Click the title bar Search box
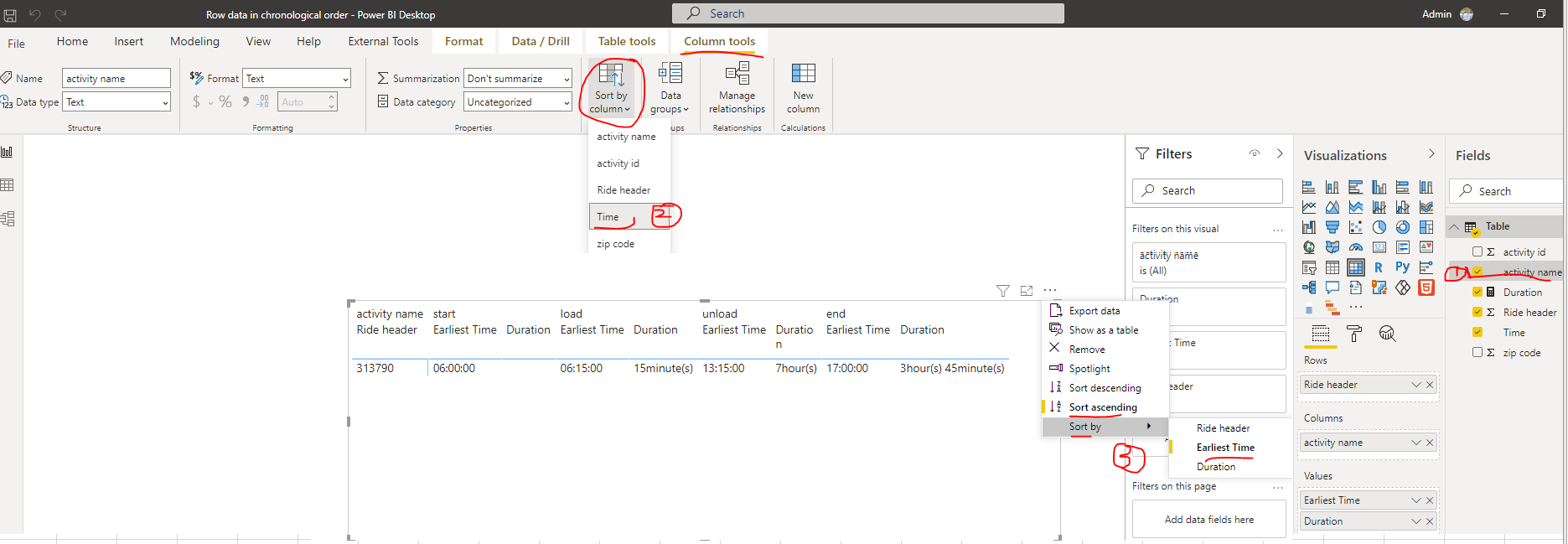Image resolution: width=1568 pixels, height=544 pixels. pos(868,13)
